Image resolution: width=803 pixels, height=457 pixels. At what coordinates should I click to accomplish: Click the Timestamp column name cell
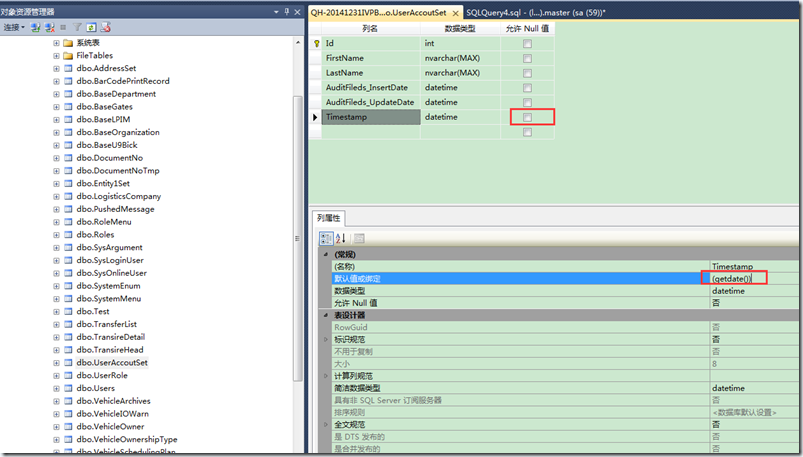[x=371, y=117]
